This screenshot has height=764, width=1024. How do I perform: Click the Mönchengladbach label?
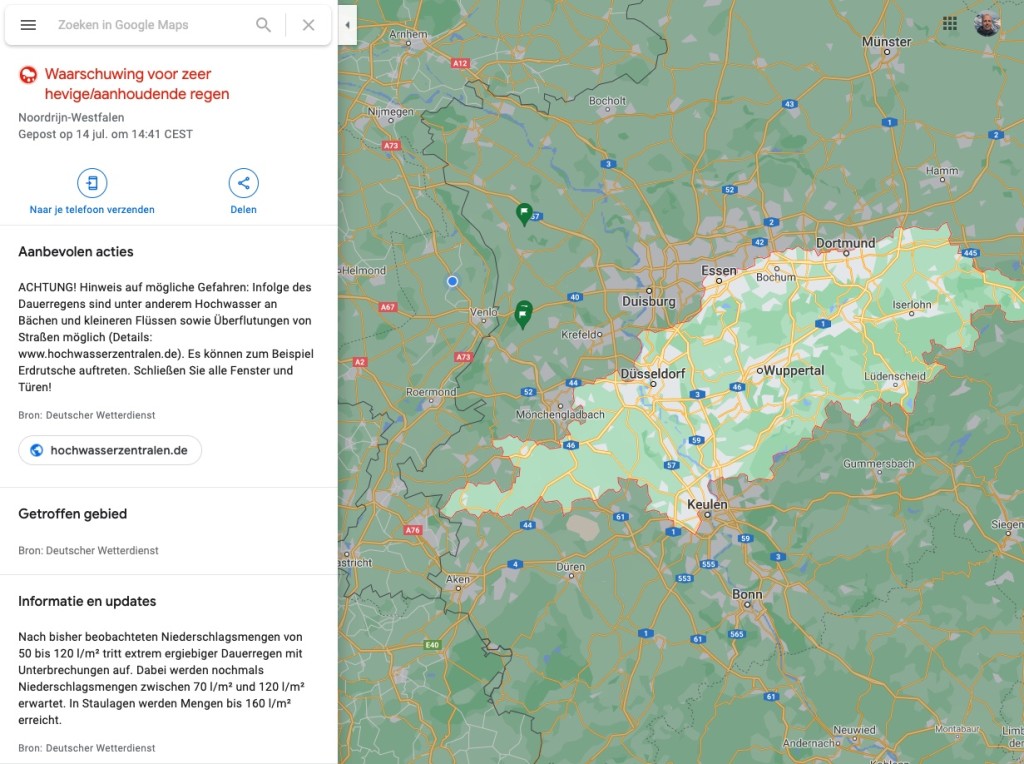coord(560,415)
